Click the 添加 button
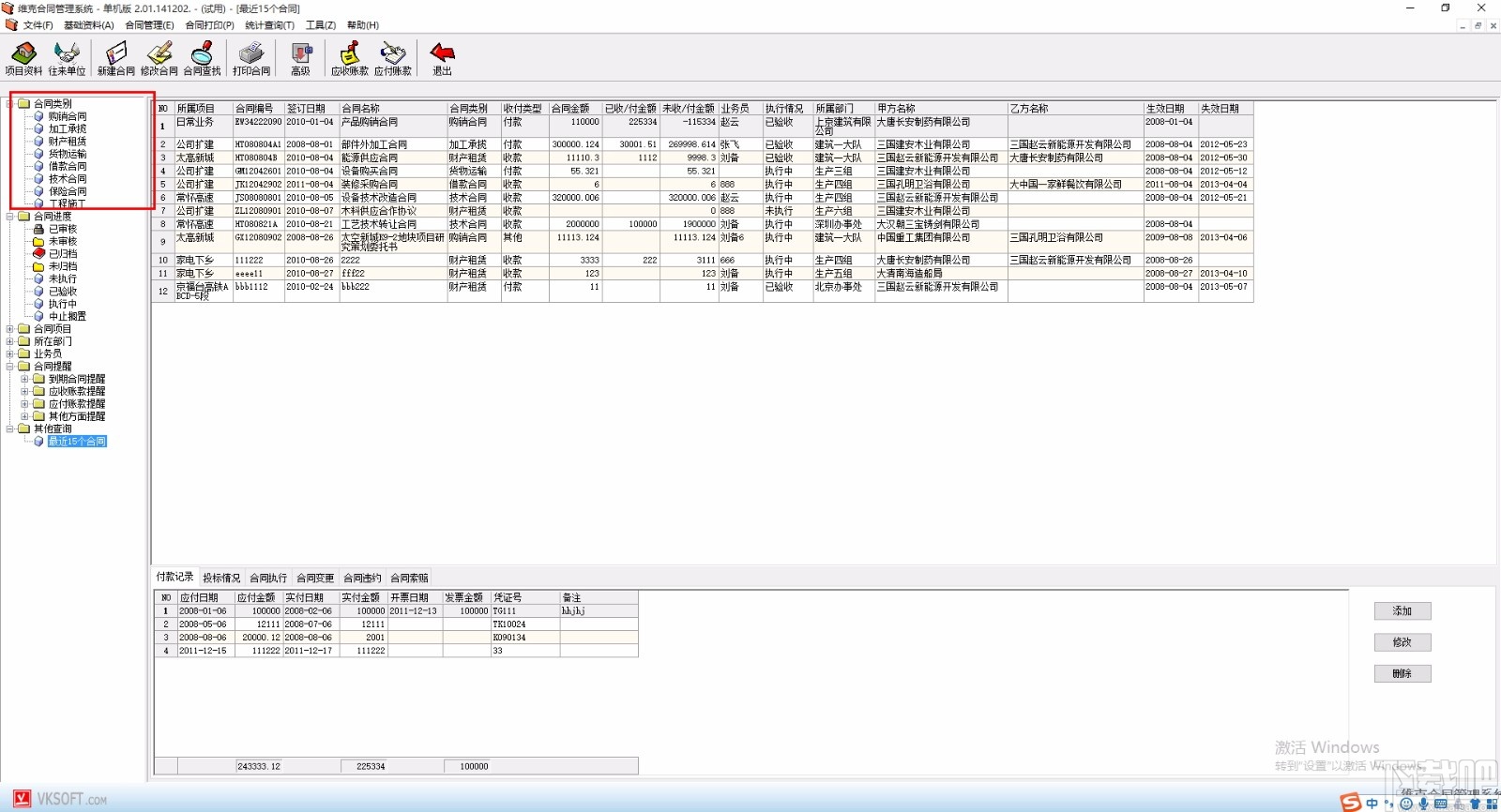Image resolution: width=1501 pixels, height=812 pixels. tap(1402, 611)
